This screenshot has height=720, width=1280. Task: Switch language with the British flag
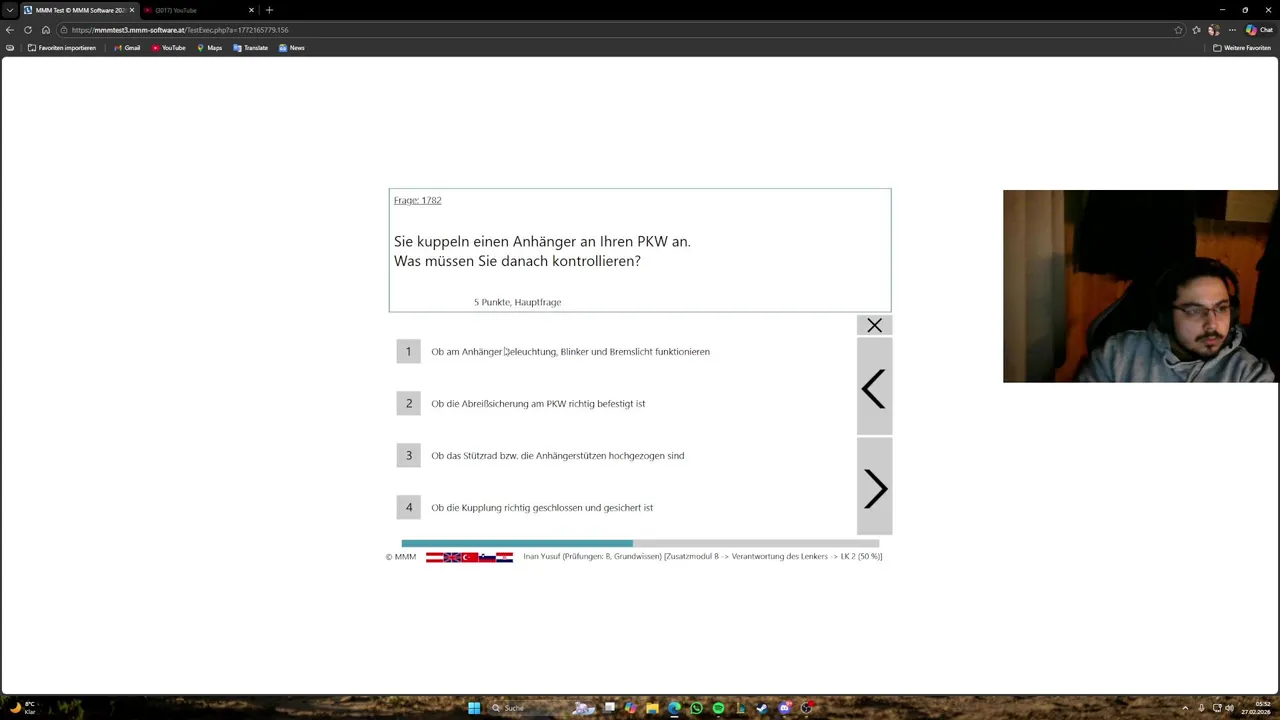tap(452, 557)
